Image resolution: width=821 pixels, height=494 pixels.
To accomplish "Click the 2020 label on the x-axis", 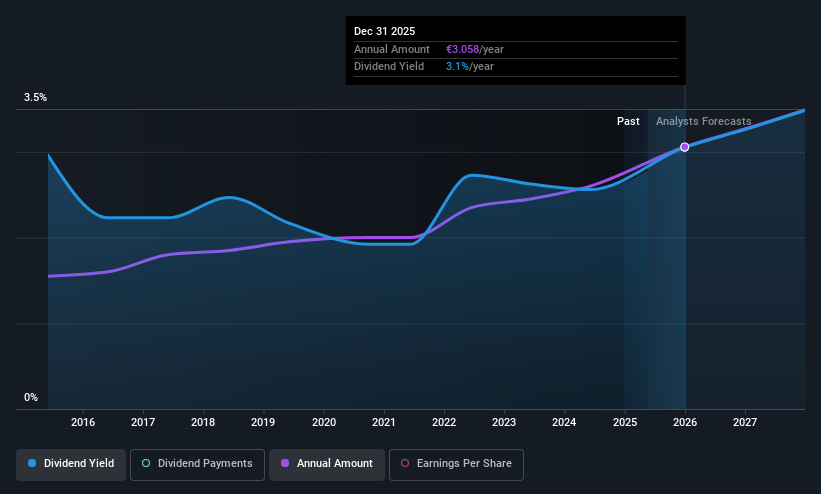I will pos(324,422).
